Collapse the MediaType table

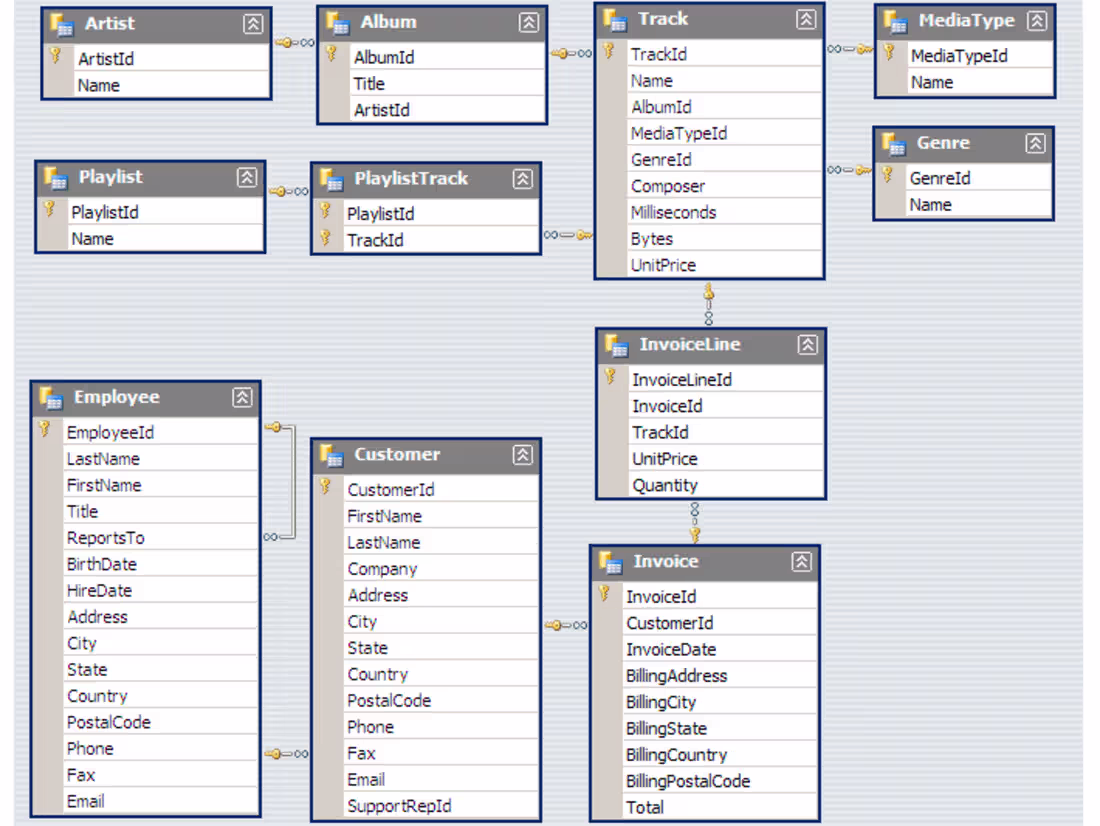click(1034, 20)
